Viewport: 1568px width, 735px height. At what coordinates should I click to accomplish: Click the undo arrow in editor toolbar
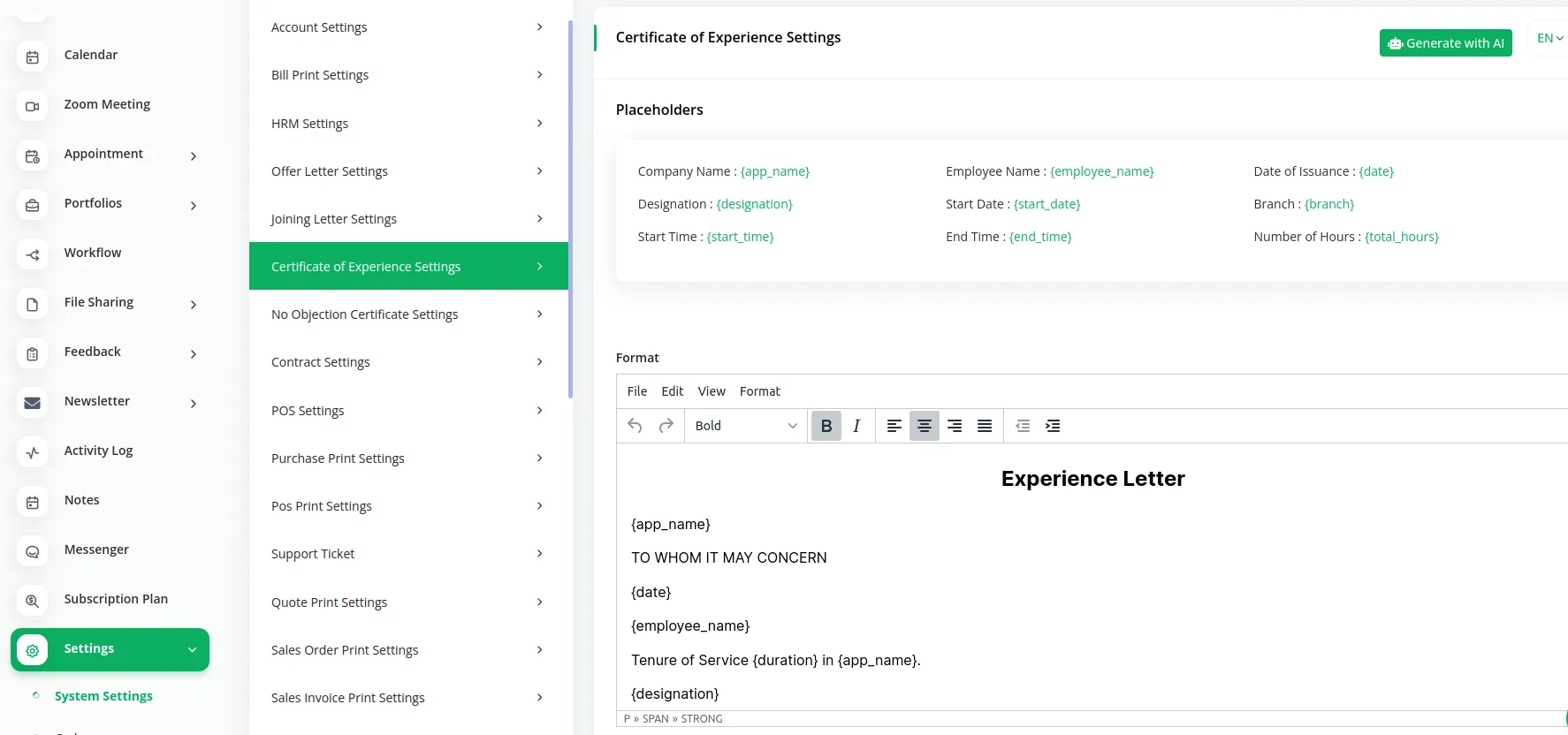coord(635,426)
